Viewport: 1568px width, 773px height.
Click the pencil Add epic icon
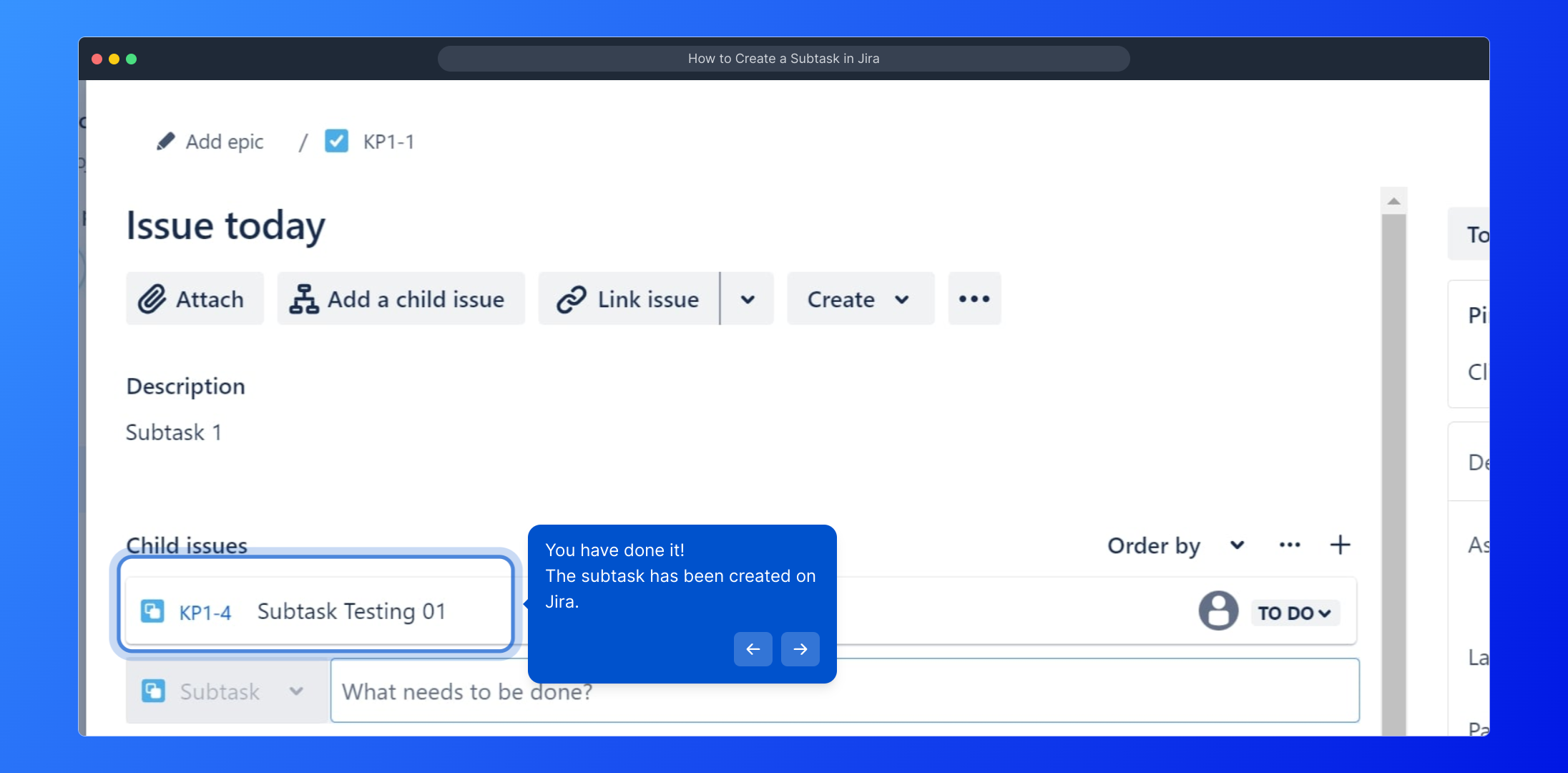coord(165,142)
